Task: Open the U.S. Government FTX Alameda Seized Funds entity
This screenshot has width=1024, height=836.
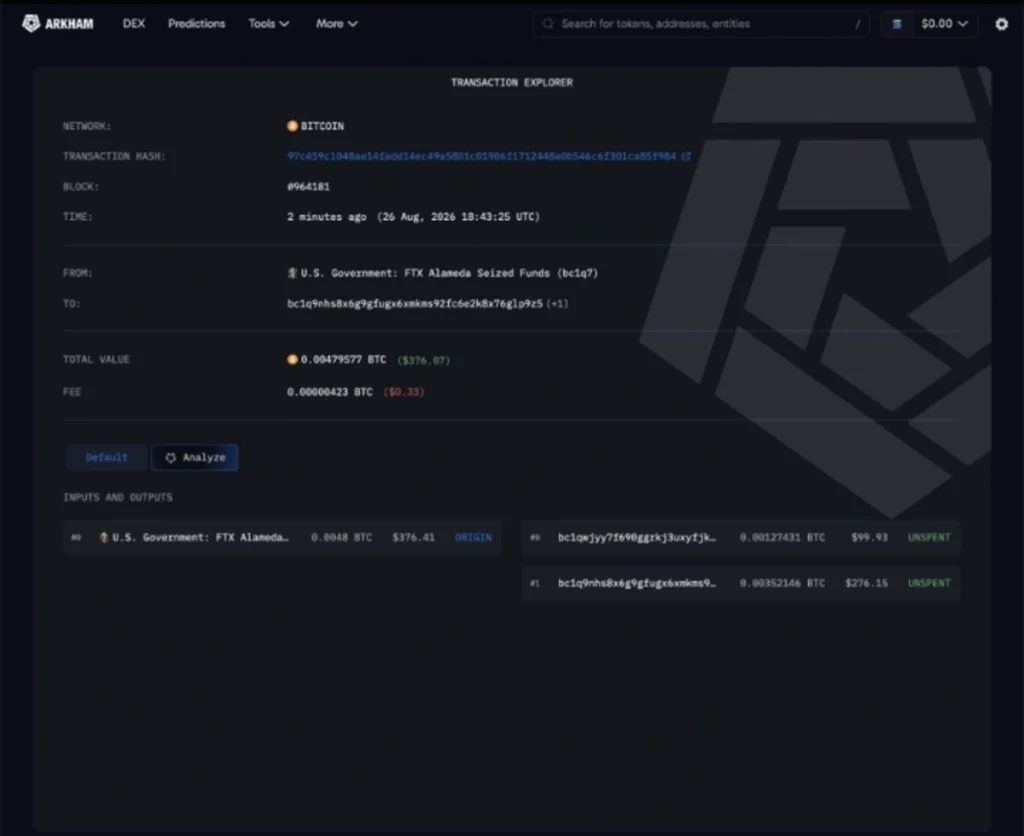Action: [x=449, y=273]
